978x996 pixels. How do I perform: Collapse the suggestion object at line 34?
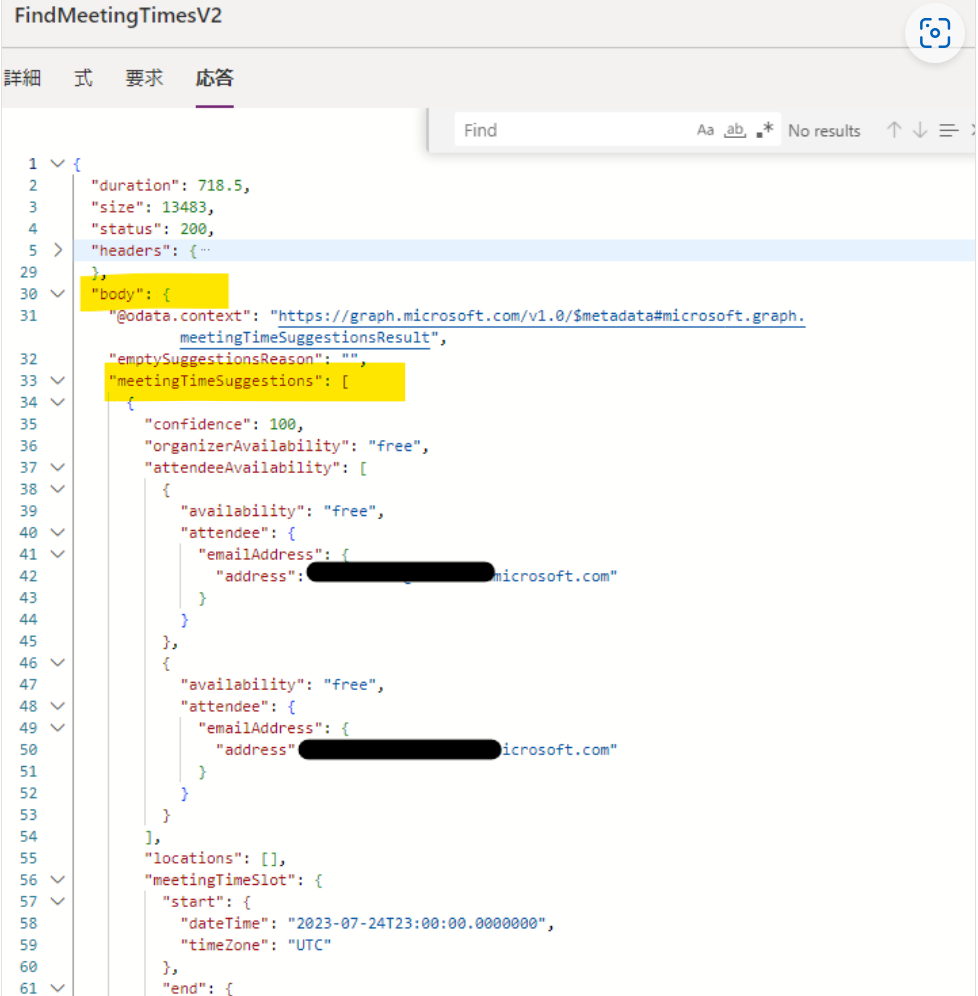coord(58,402)
